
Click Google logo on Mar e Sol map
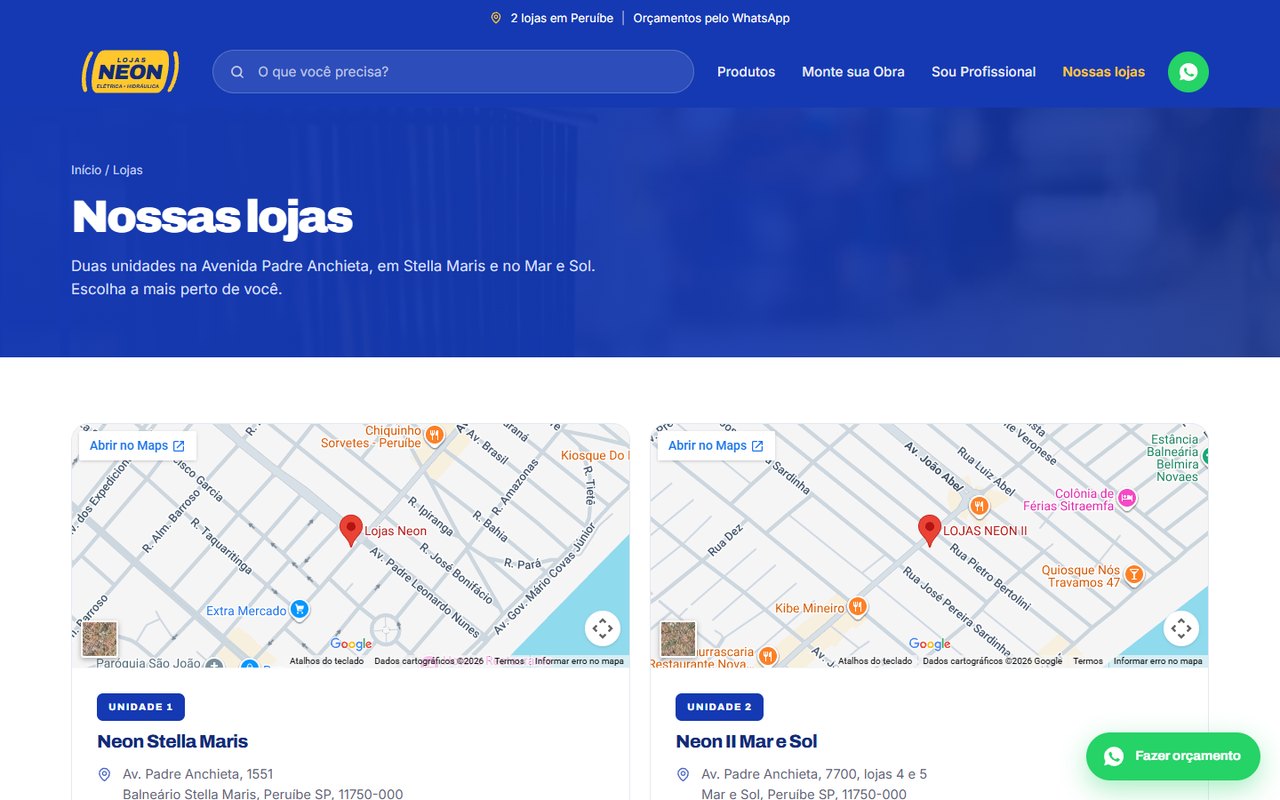point(930,644)
